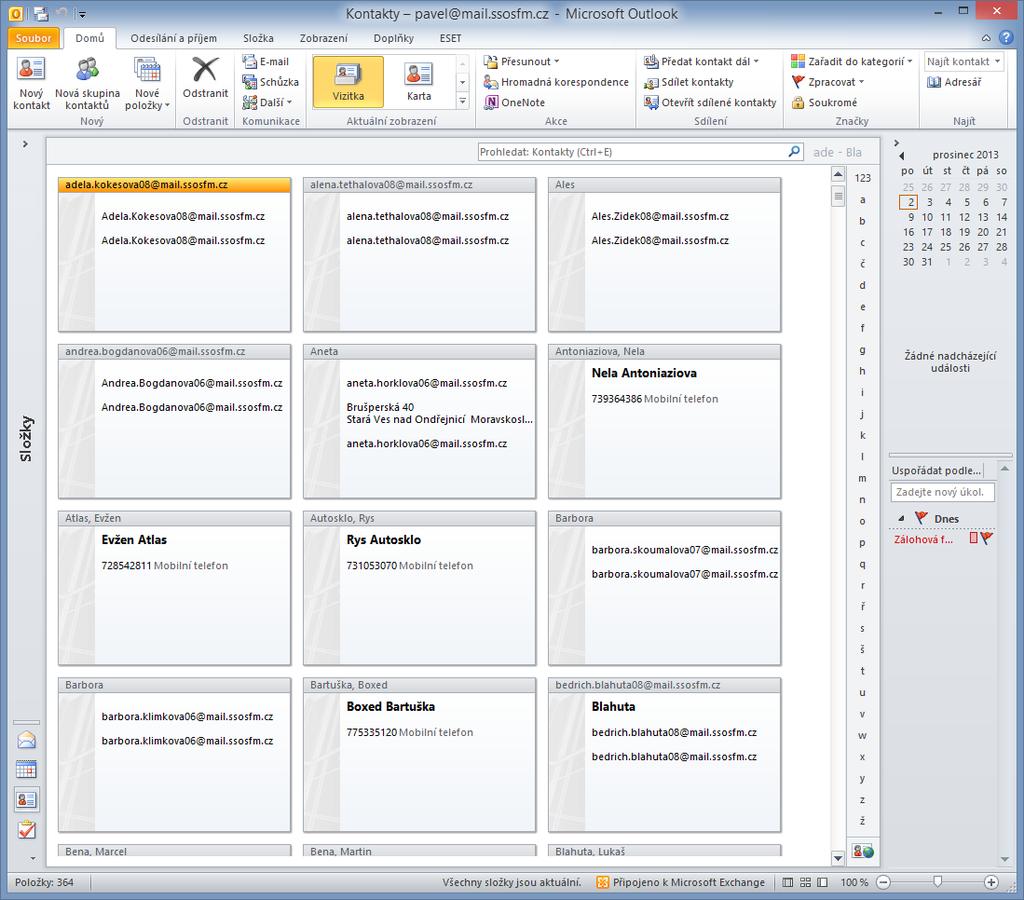Switch to Karta card view
This screenshot has width=1024, height=900.
pyautogui.click(x=419, y=82)
